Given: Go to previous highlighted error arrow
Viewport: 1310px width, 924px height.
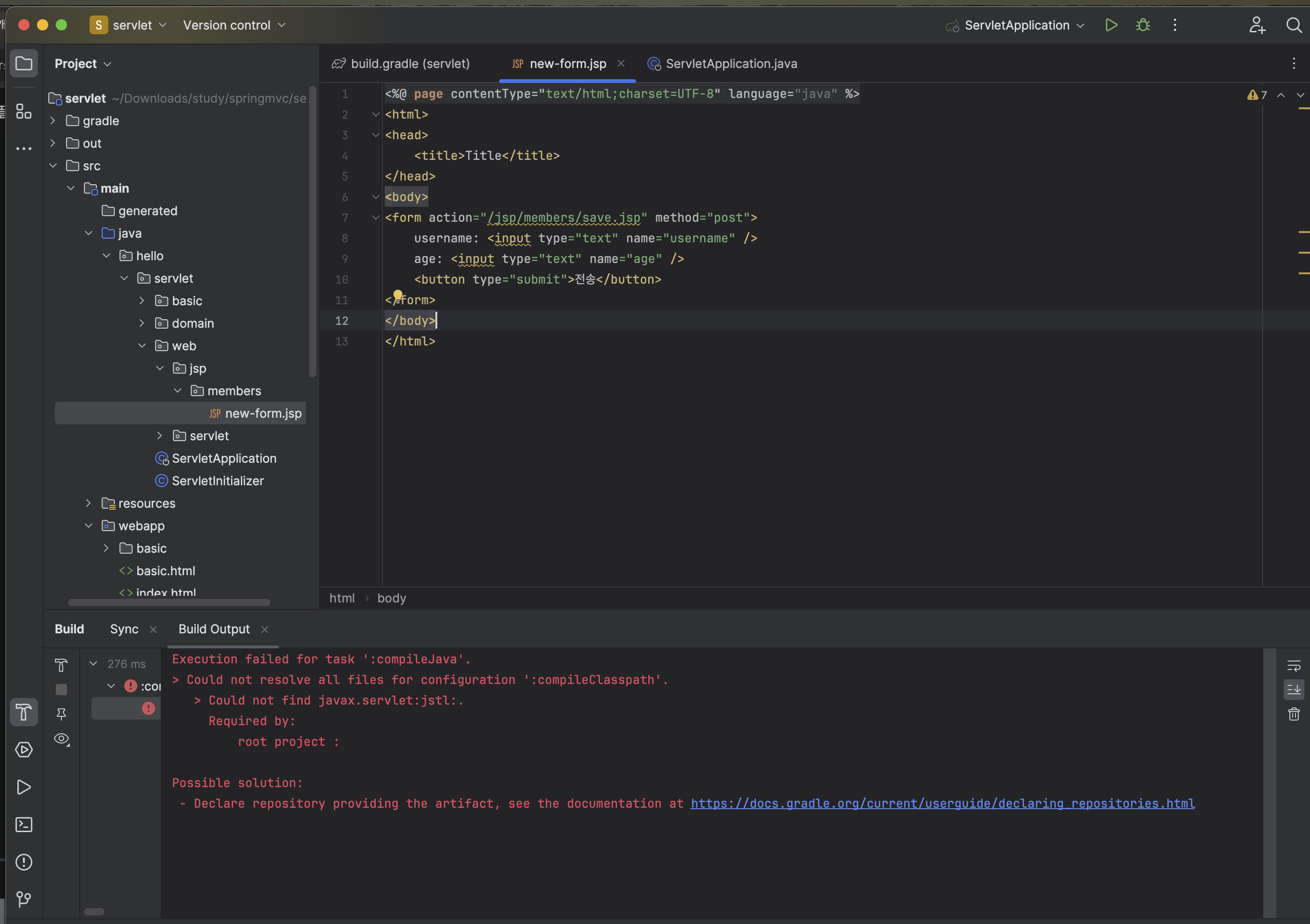Looking at the screenshot, I should [x=1281, y=95].
